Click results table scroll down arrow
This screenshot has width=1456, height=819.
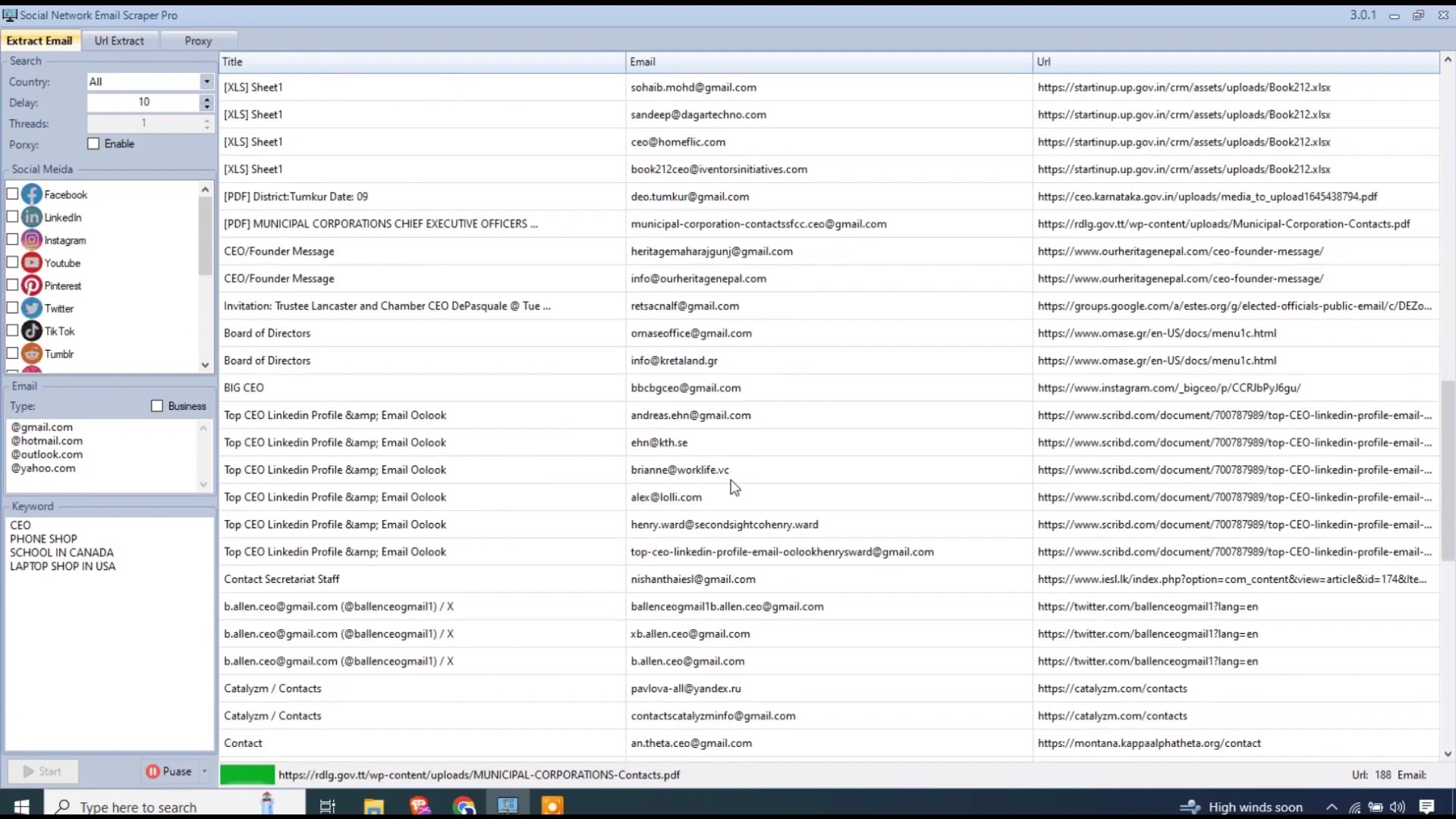pyautogui.click(x=1448, y=754)
